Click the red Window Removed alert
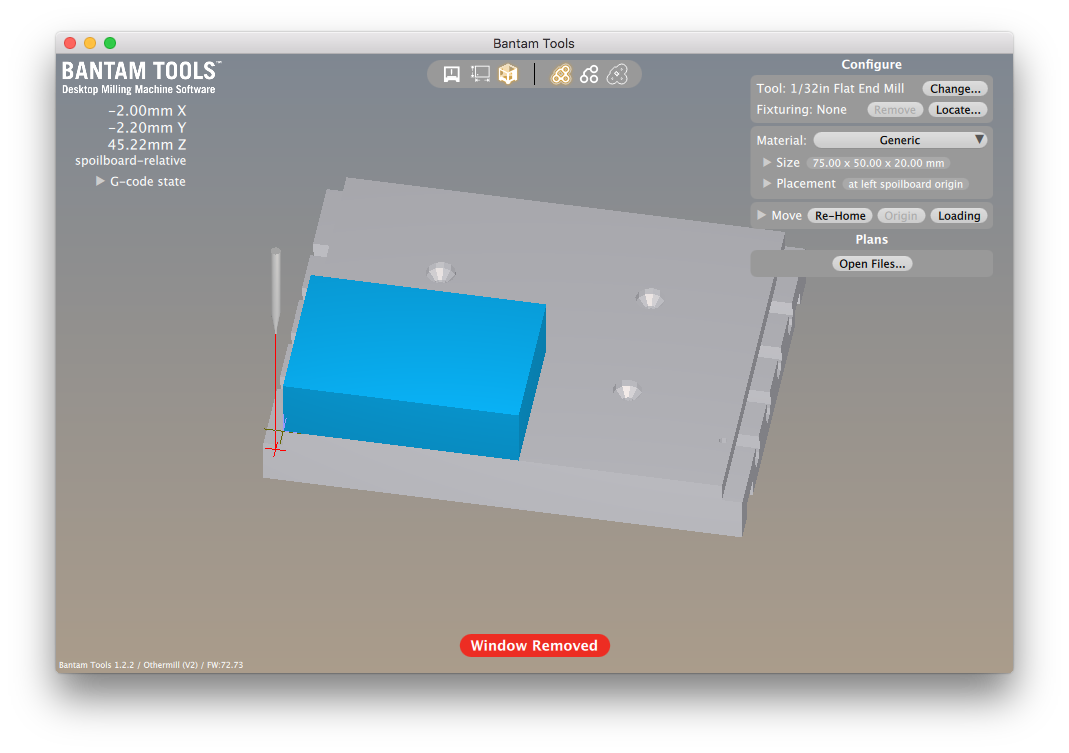This screenshot has height=753, width=1069. (x=534, y=645)
